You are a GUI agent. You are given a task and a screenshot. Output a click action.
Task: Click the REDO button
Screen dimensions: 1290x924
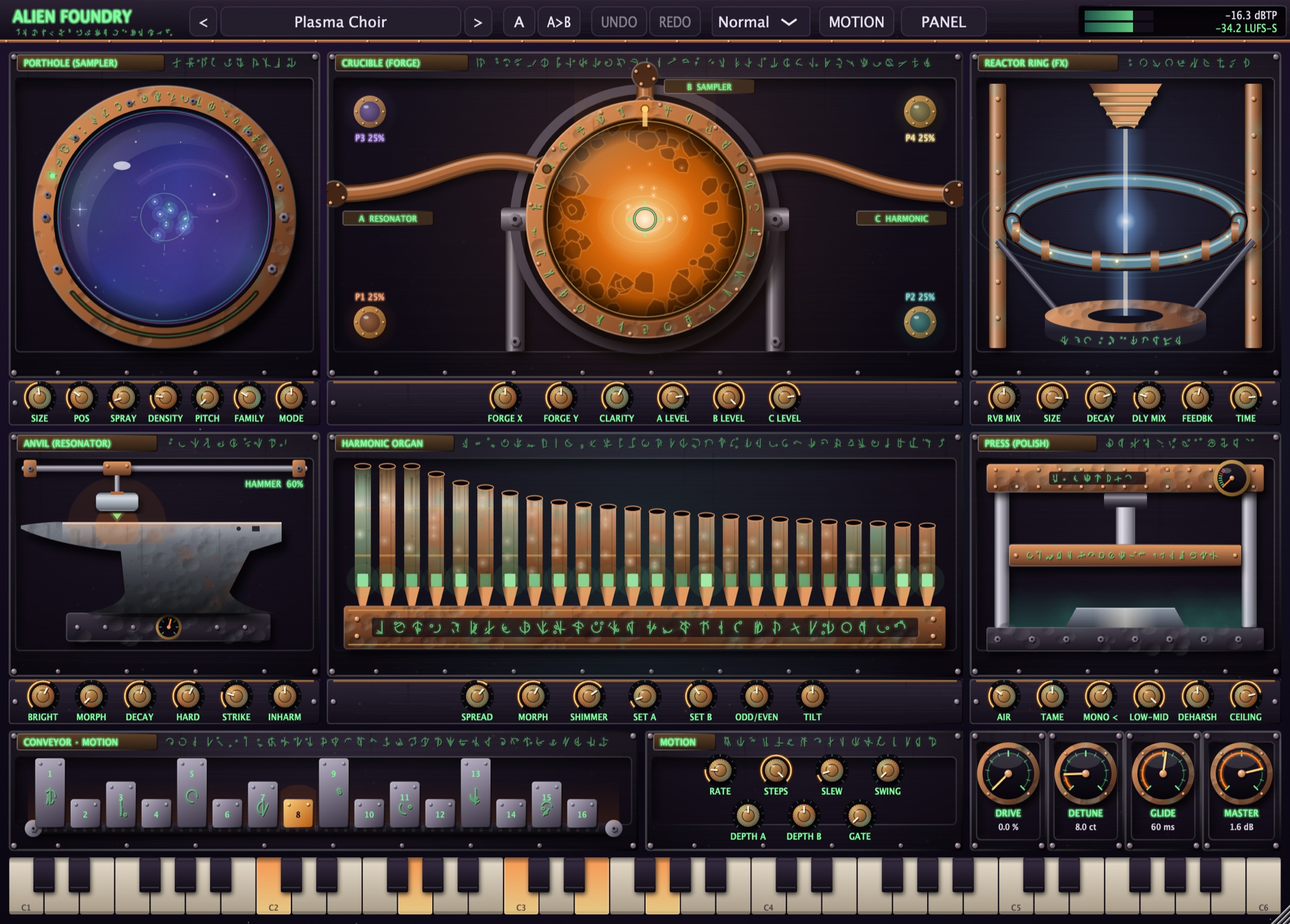tap(674, 22)
